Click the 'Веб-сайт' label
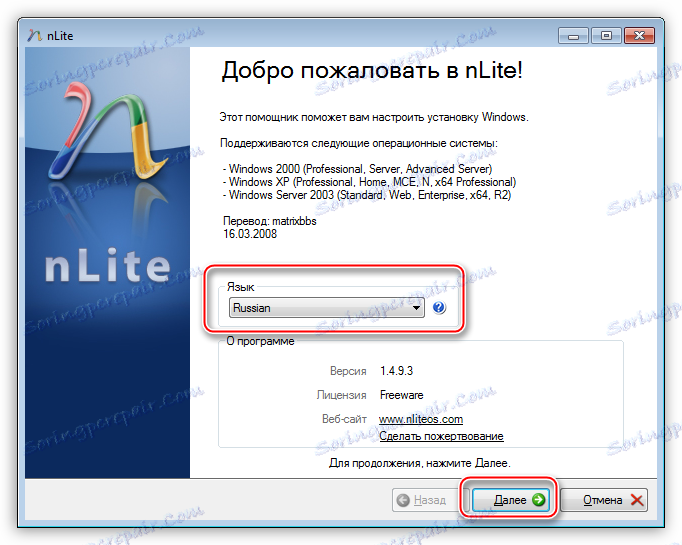The image size is (682, 545). 344,419
